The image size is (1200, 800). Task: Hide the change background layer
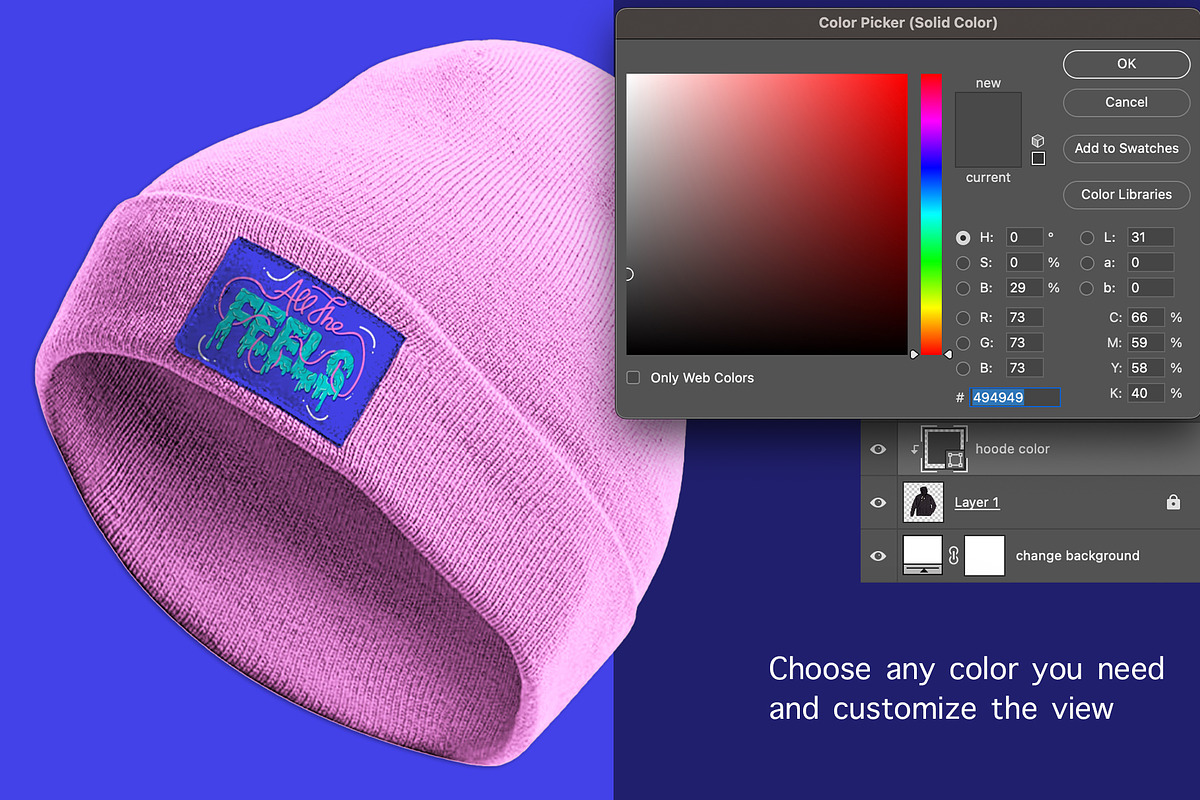point(878,555)
